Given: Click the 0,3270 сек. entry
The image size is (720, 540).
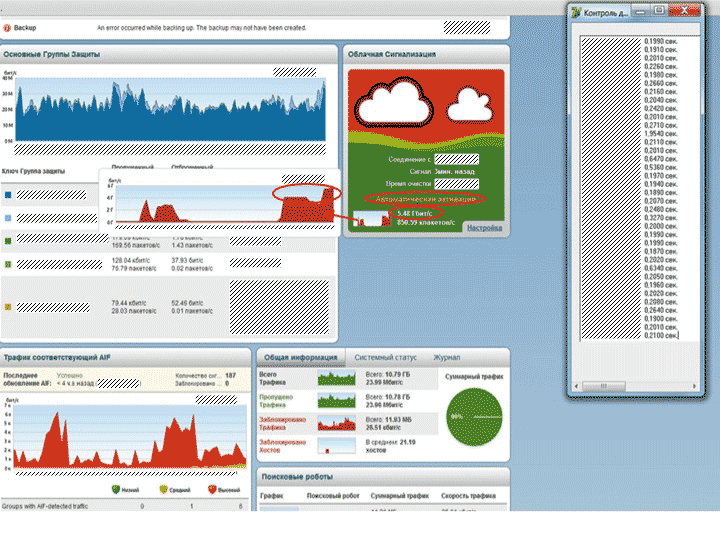Looking at the screenshot, I should point(660,218).
